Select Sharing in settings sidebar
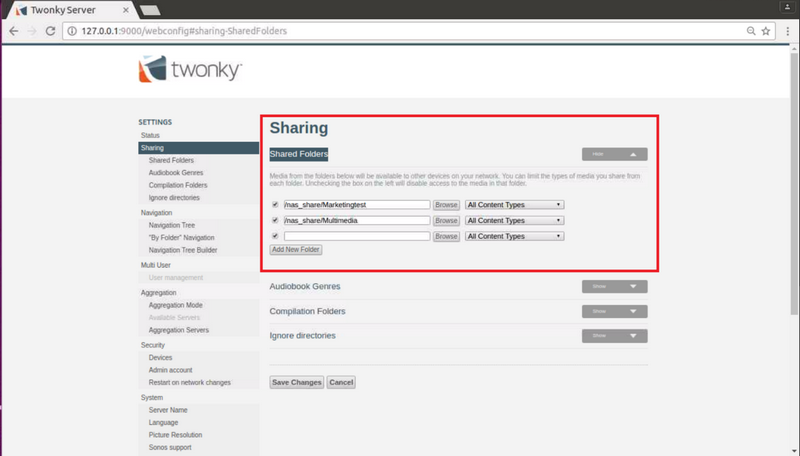The width and height of the screenshot is (800, 456). coord(198,148)
